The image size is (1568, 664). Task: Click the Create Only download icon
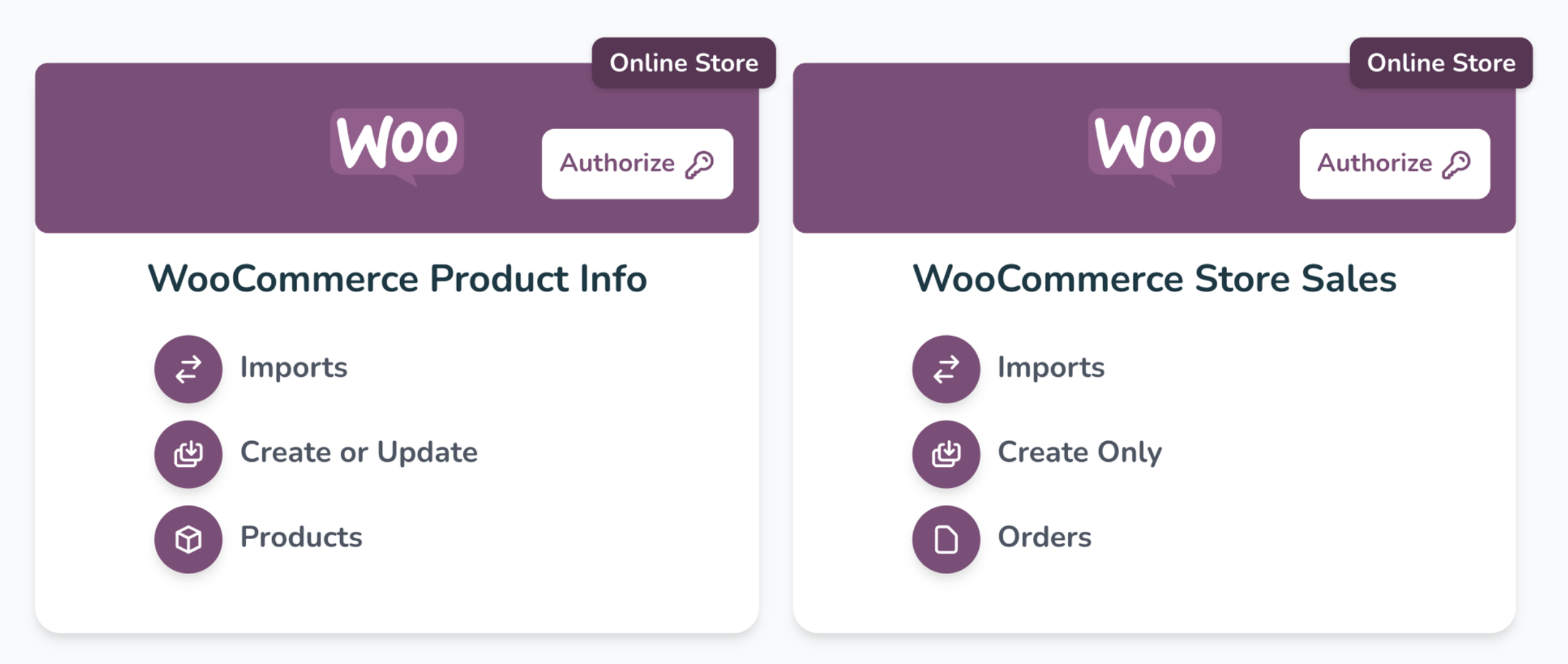[x=946, y=454]
